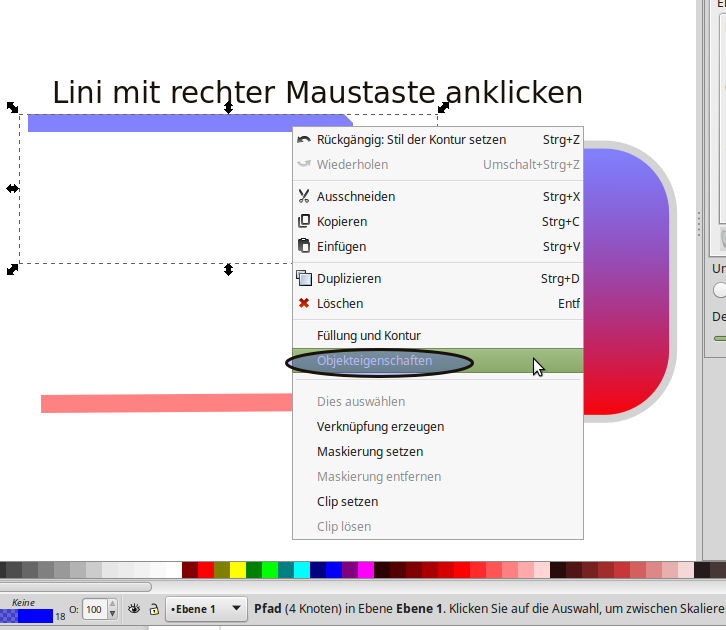Image resolution: width=726 pixels, height=630 pixels.
Task: Select Verknüpfung erzeugen menu entry
Action: (438, 427)
